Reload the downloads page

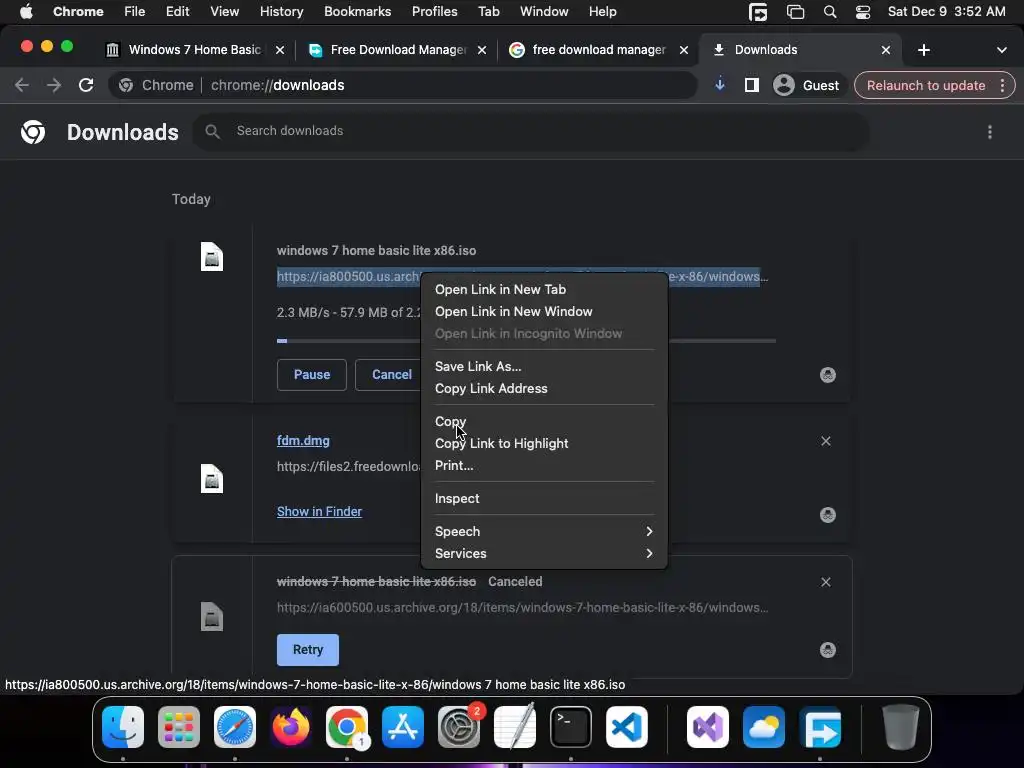tap(86, 85)
